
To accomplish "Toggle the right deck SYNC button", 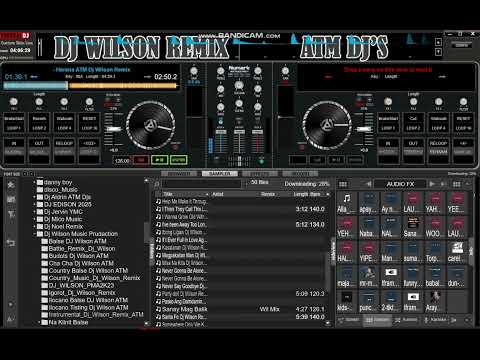I will (355, 160).
